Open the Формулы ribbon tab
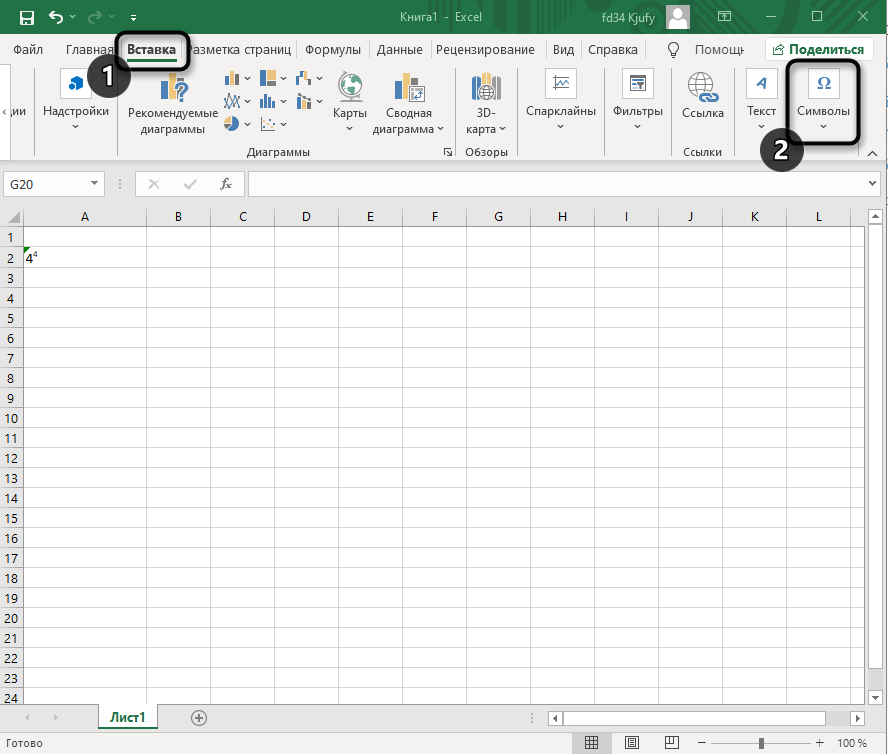The image size is (888, 754). pos(333,49)
